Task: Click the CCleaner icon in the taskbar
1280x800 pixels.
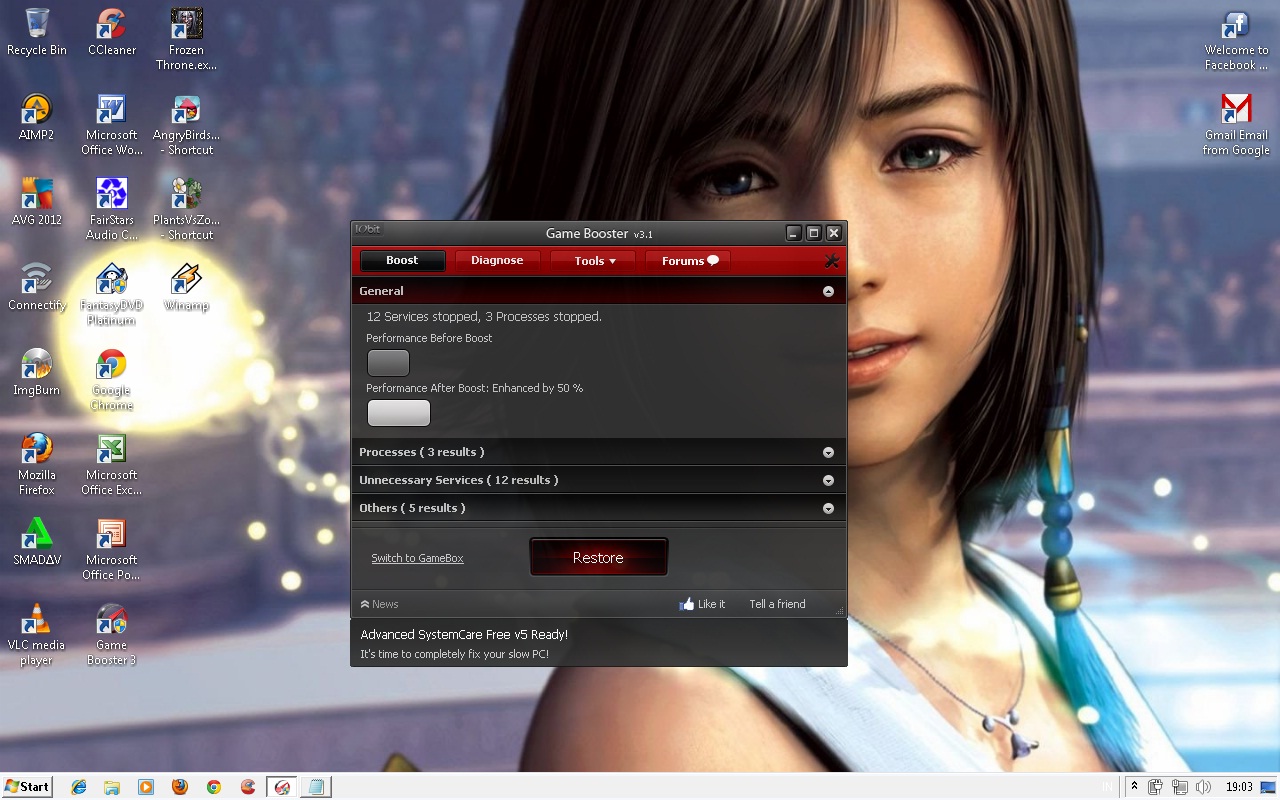Action: tap(248, 787)
